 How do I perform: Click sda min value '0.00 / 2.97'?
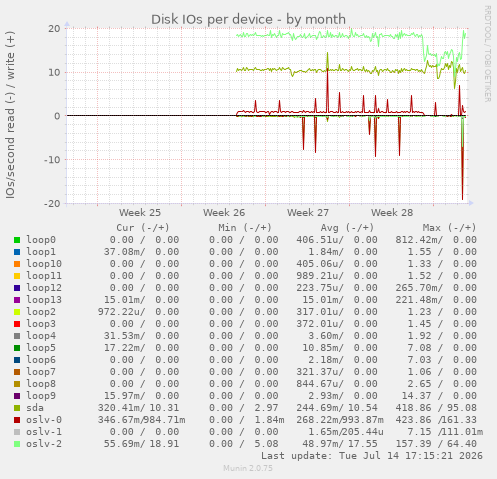click(244, 408)
